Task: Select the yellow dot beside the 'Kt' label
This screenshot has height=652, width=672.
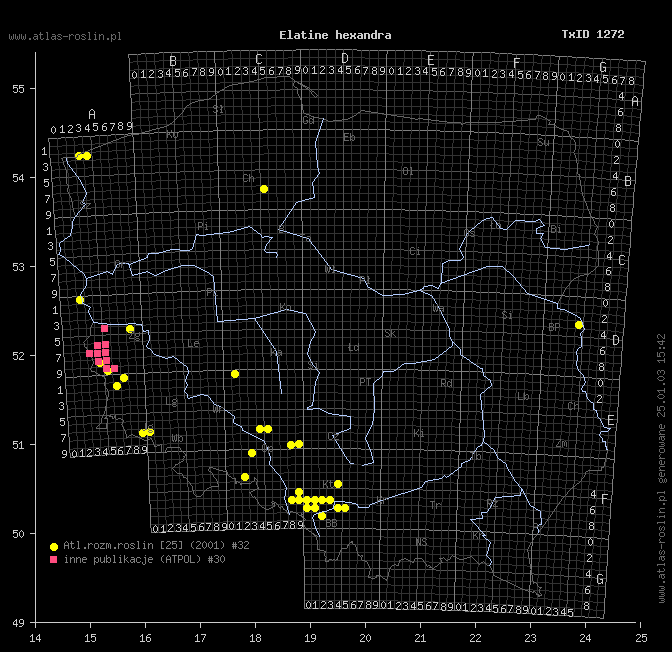Action: click(x=338, y=484)
